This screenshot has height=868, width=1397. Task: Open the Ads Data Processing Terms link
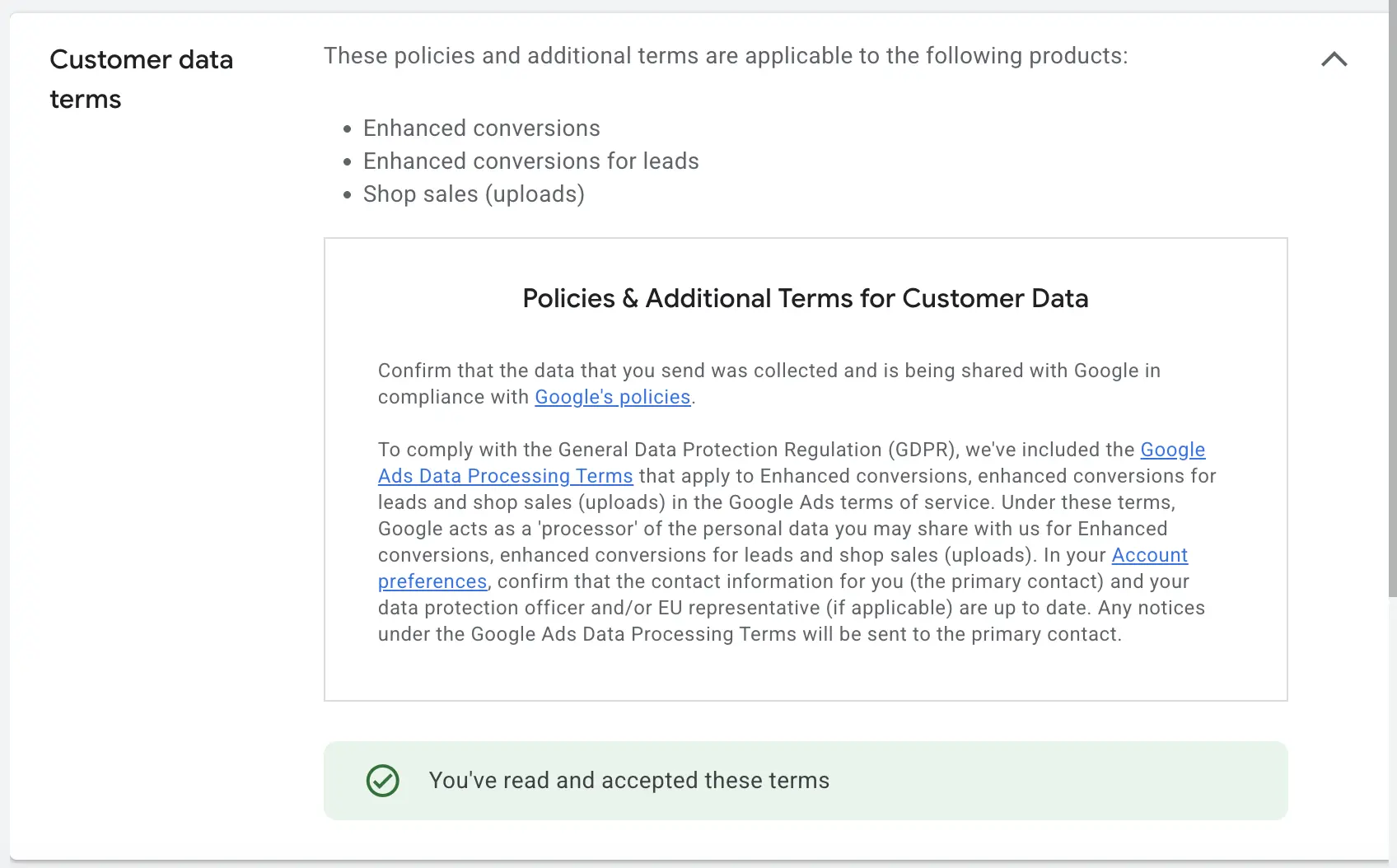[x=506, y=476]
